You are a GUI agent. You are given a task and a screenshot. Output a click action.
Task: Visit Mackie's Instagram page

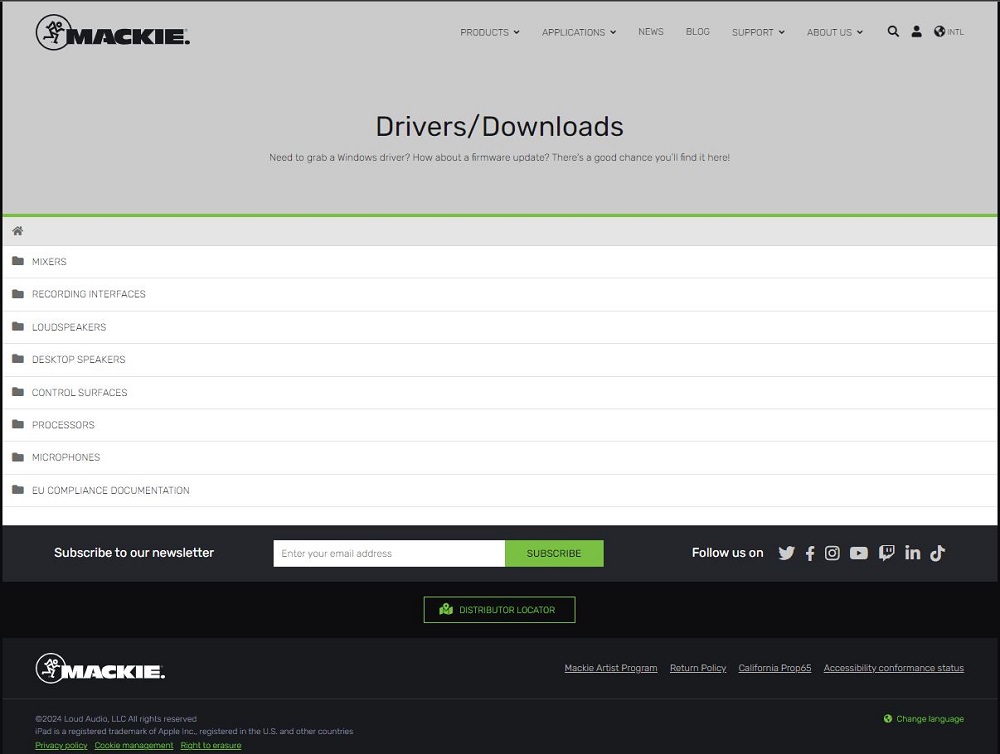832,553
